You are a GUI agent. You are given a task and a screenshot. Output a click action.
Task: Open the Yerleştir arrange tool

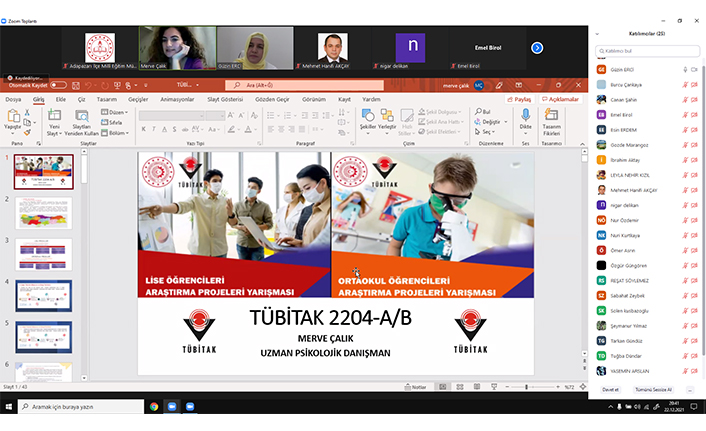pos(388,119)
